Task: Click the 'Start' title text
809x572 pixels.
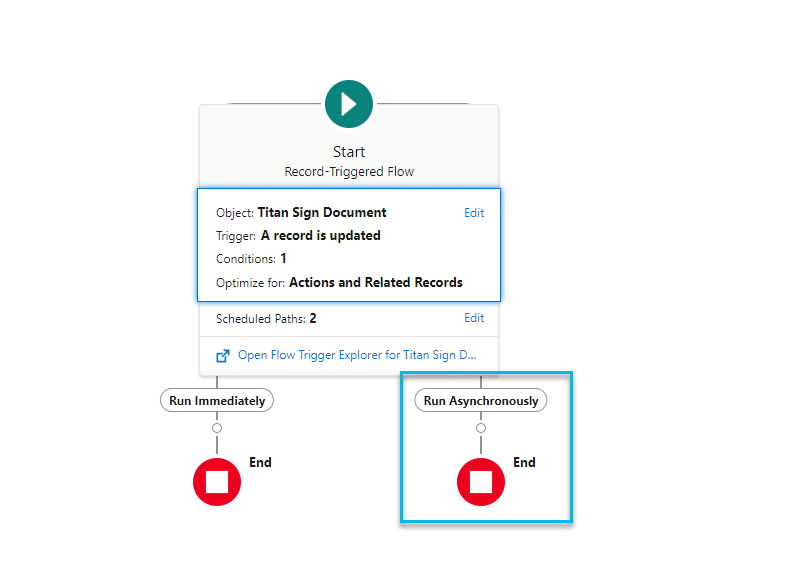Action: [349, 152]
